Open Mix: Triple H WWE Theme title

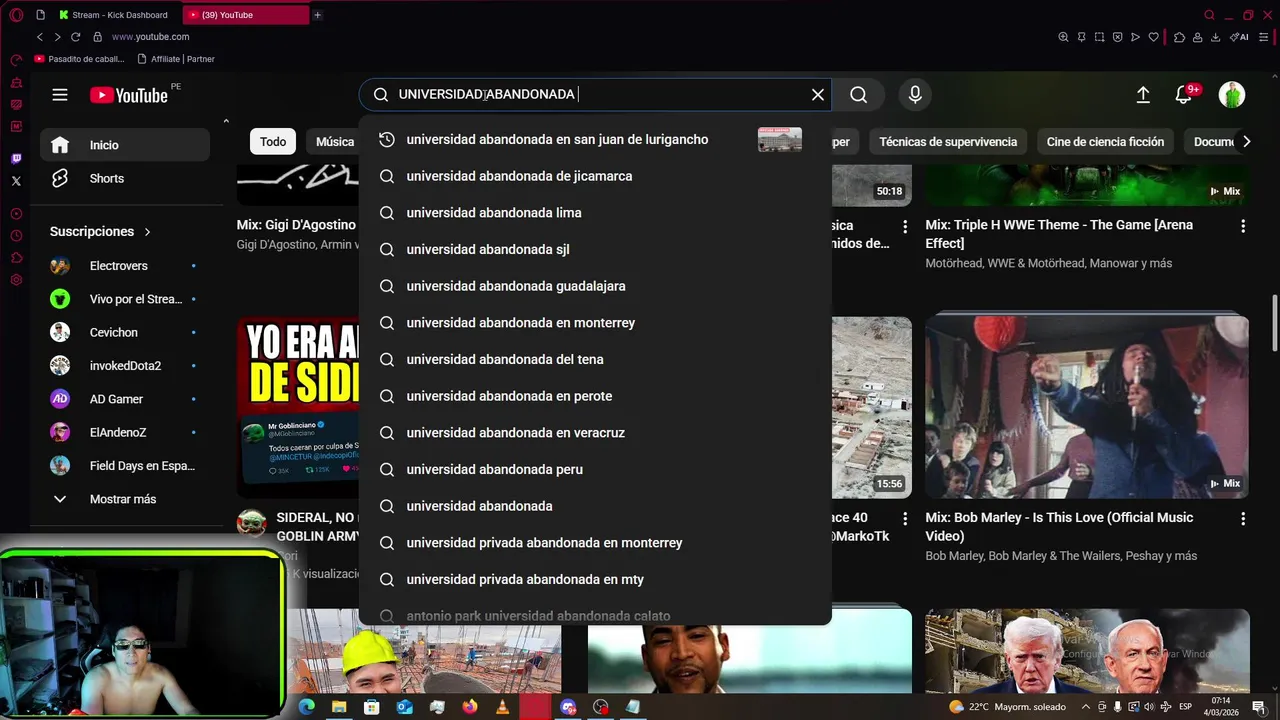[1059, 234]
